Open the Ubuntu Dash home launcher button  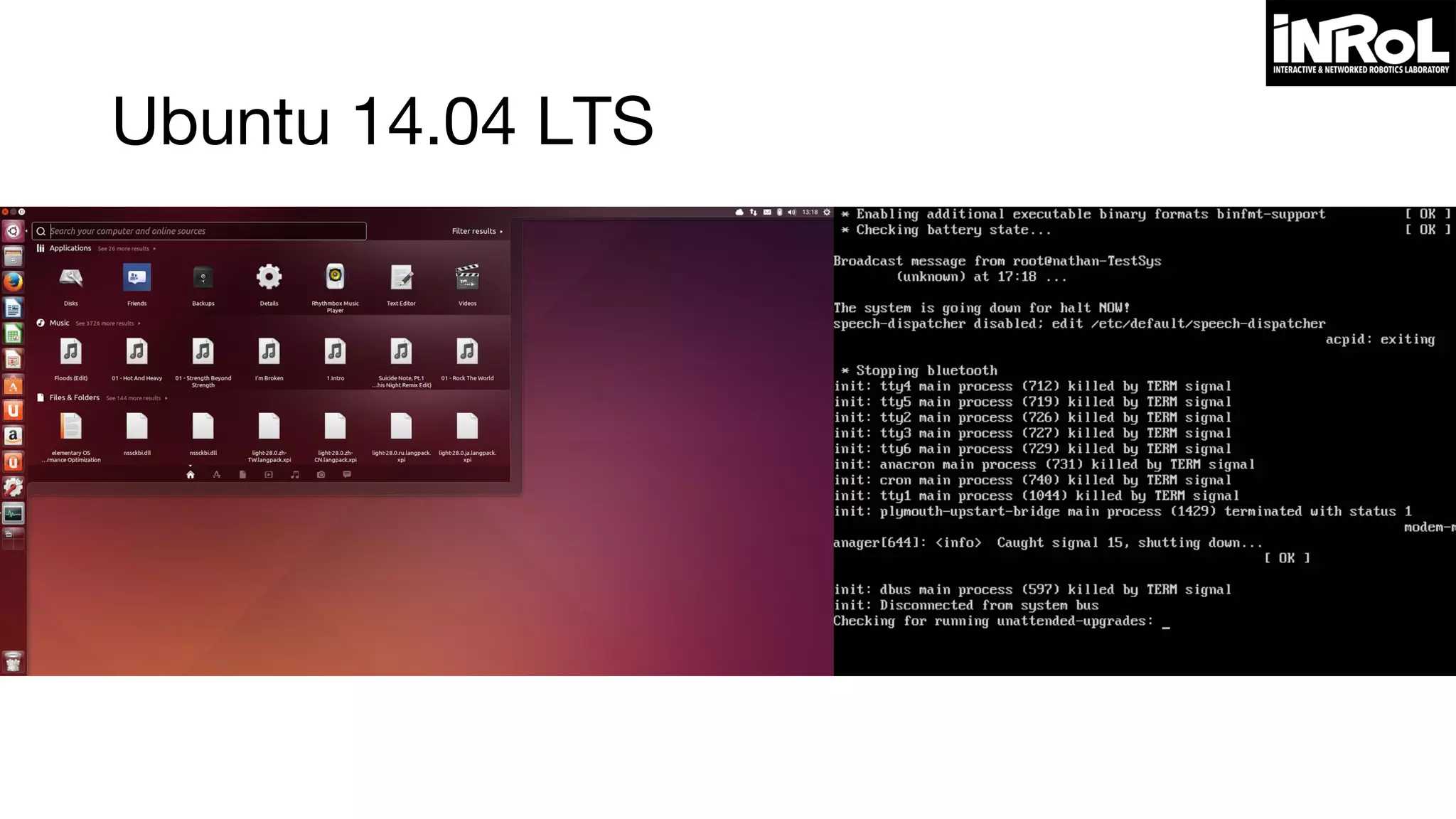pos(13,231)
